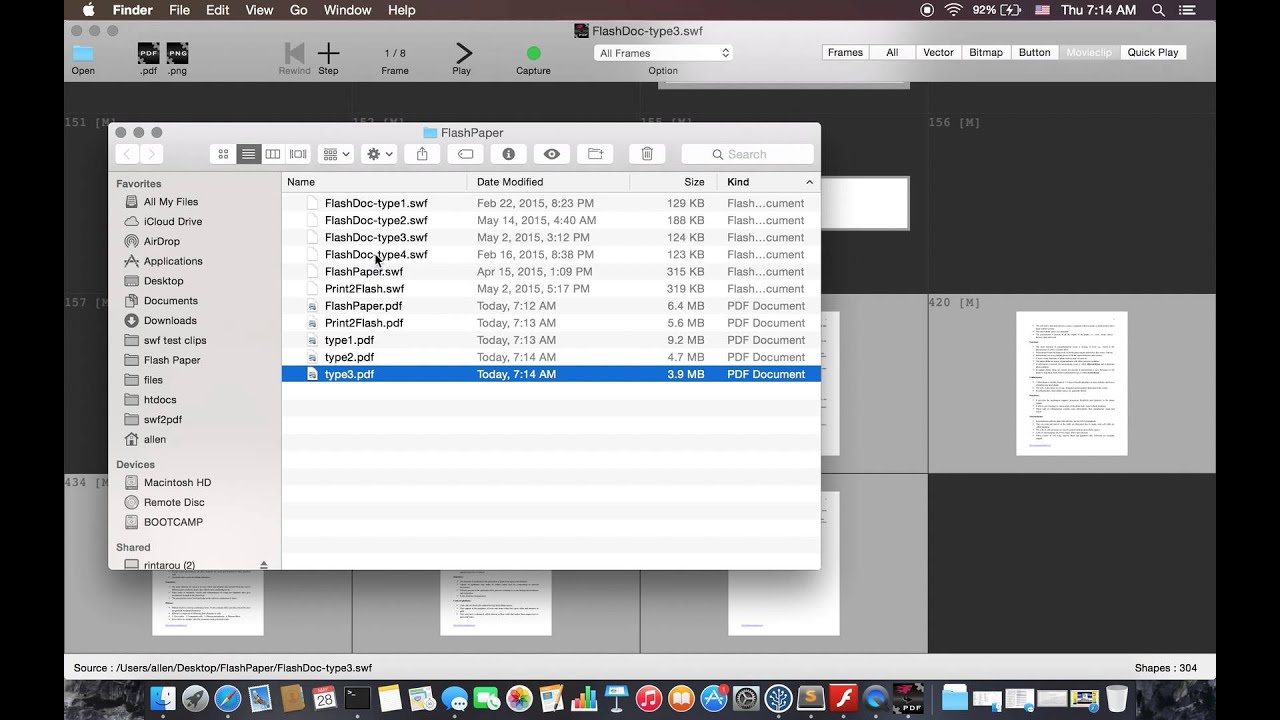Screen dimensions: 1280x720
Task: Click the Finder Search field
Action: [747, 154]
